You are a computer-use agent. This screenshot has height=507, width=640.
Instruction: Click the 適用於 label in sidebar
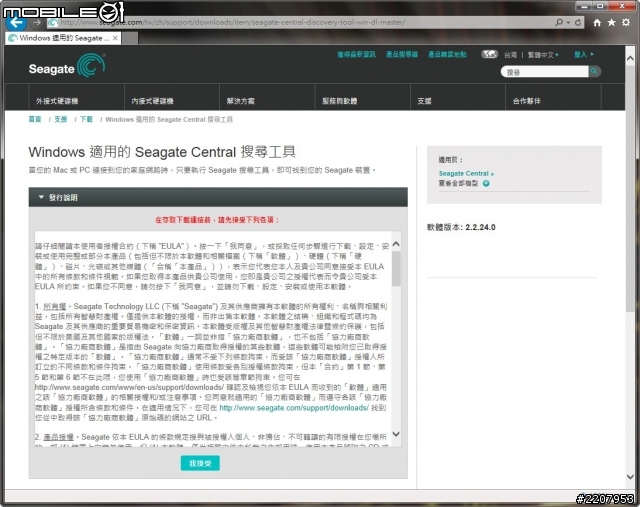(x=451, y=160)
